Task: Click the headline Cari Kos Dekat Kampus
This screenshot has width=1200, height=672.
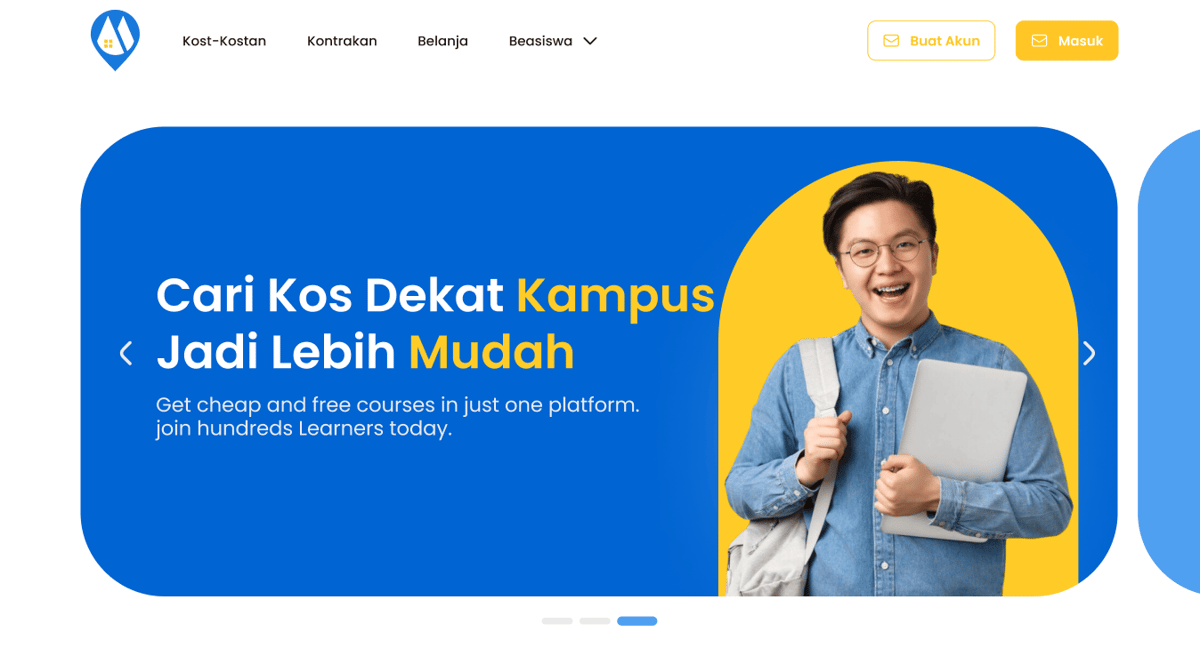Action: (x=435, y=295)
